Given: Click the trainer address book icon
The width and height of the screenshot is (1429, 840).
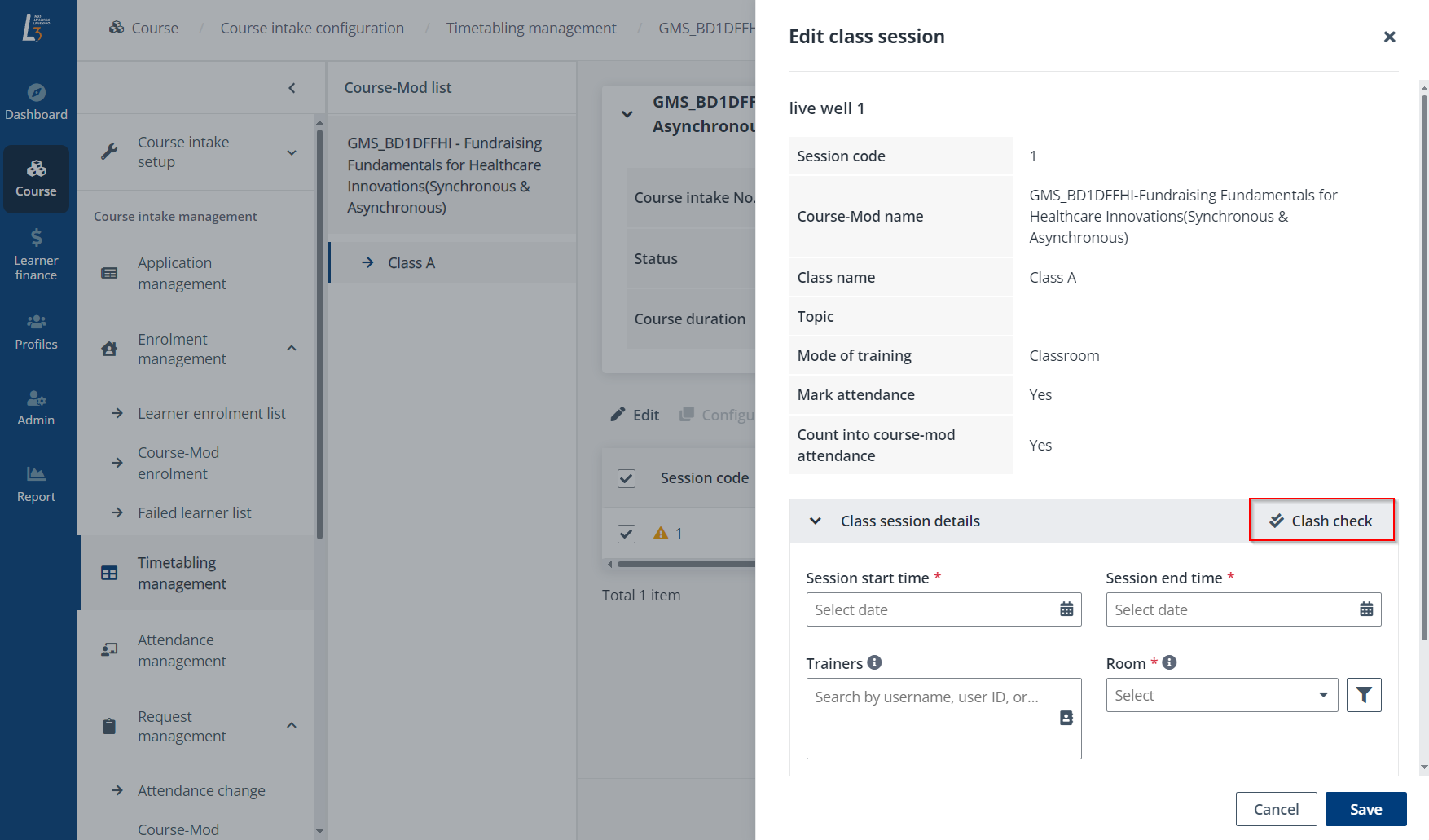Looking at the screenshot, I should (x=1066, y=718).
